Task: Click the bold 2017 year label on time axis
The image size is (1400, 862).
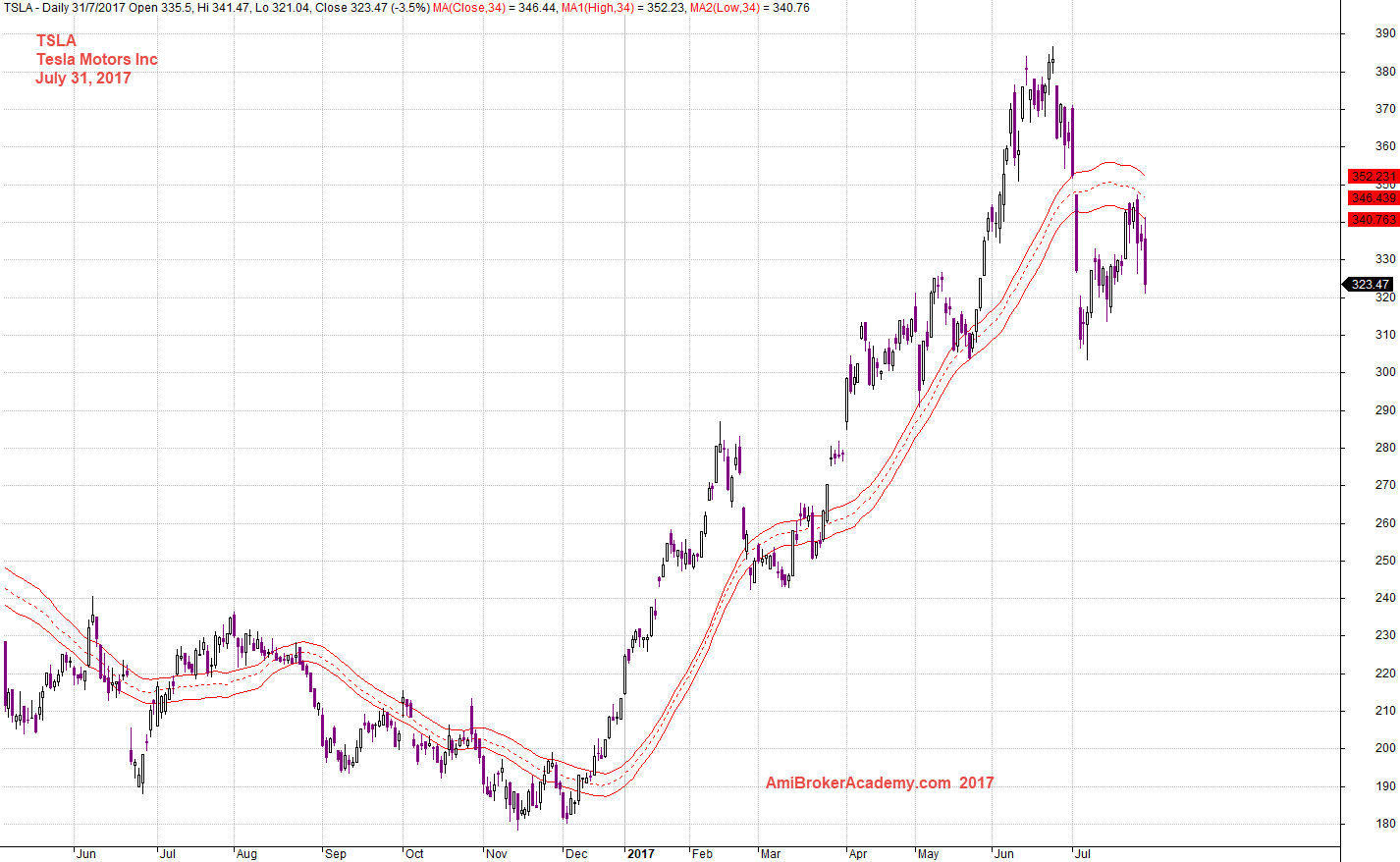Action: (x=641, y=854)
